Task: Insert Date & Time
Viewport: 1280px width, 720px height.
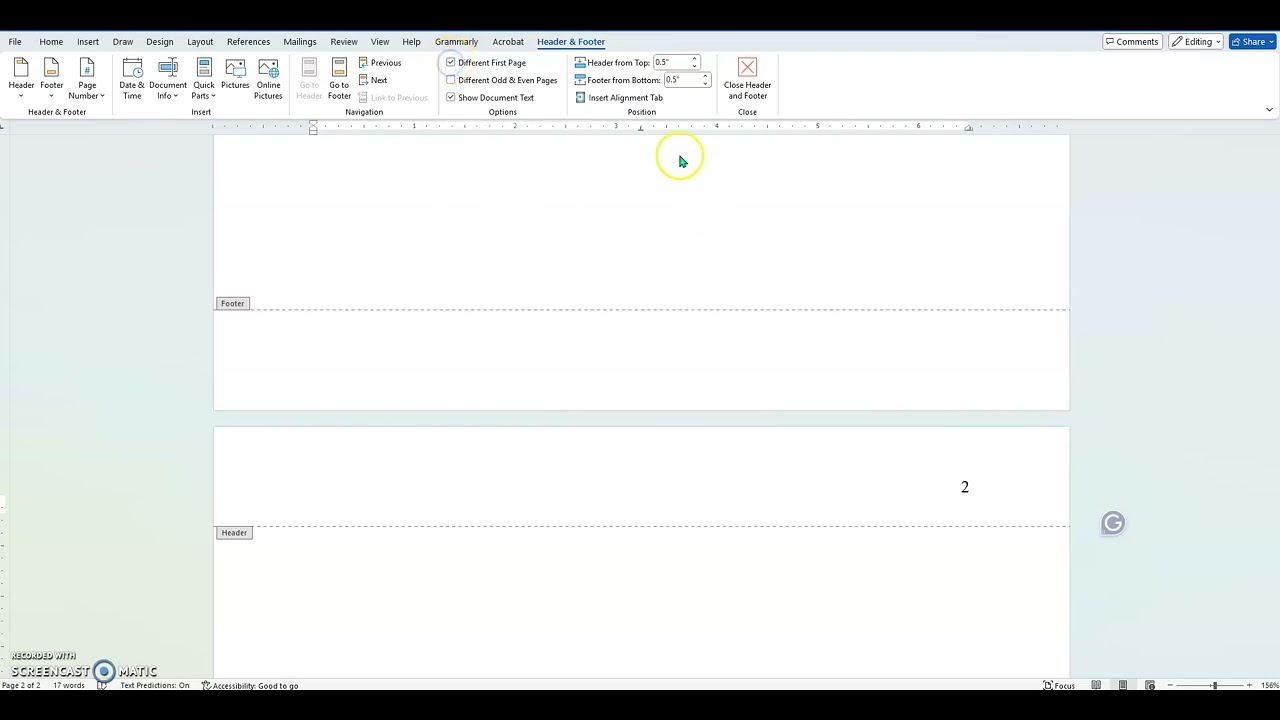Action: click(x=132, y=78)
